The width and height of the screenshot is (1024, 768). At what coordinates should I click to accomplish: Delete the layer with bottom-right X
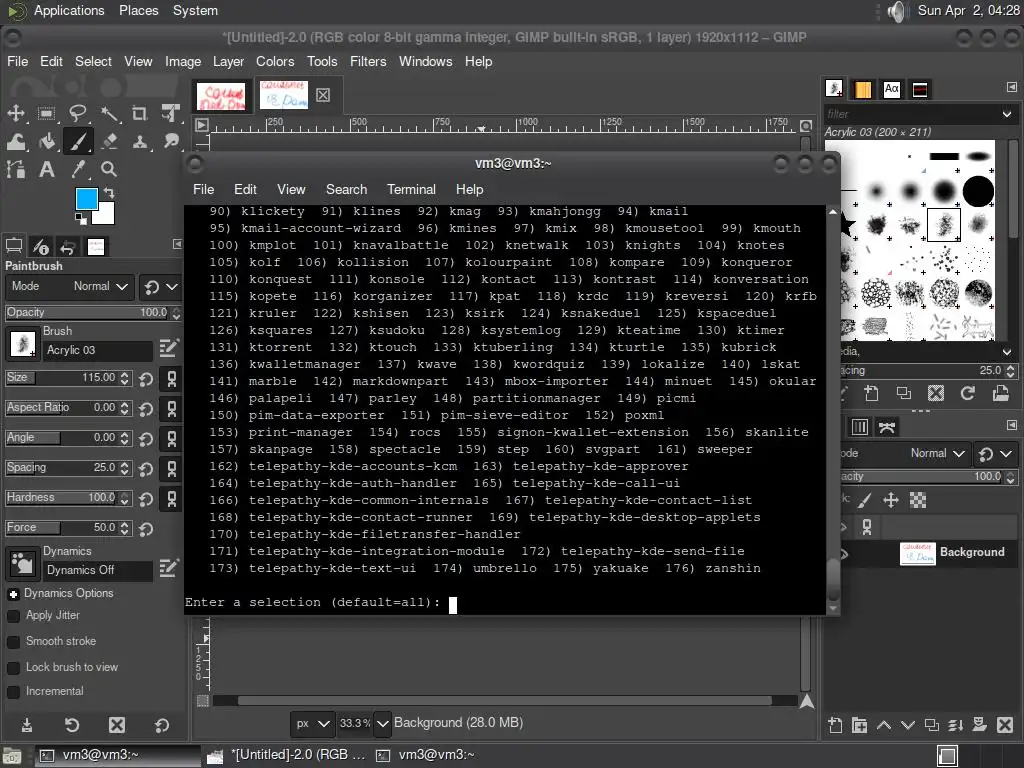click(1005, 725)
